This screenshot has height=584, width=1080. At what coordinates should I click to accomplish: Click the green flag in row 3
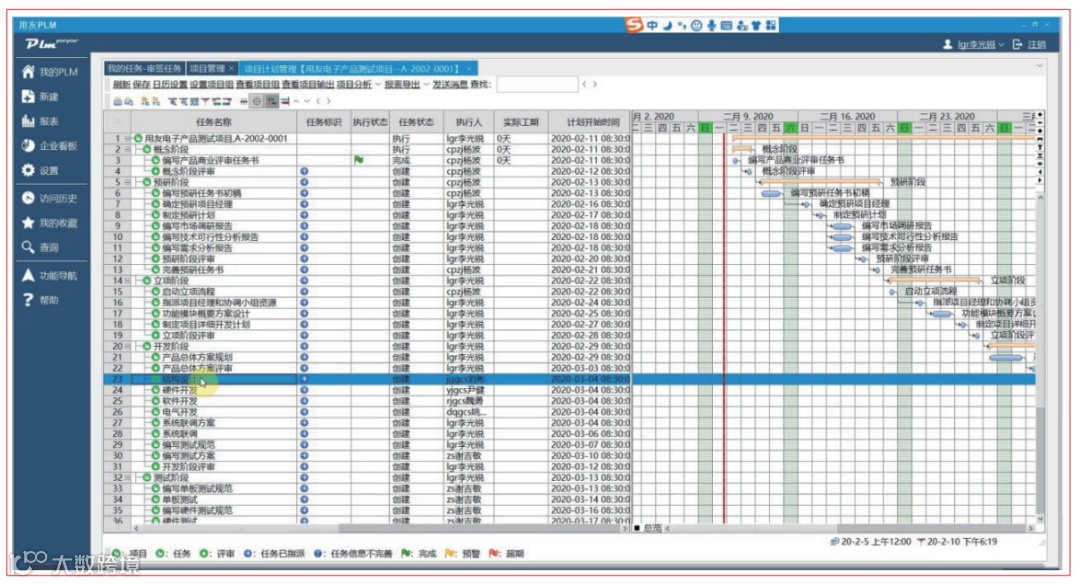click(358, 160)
